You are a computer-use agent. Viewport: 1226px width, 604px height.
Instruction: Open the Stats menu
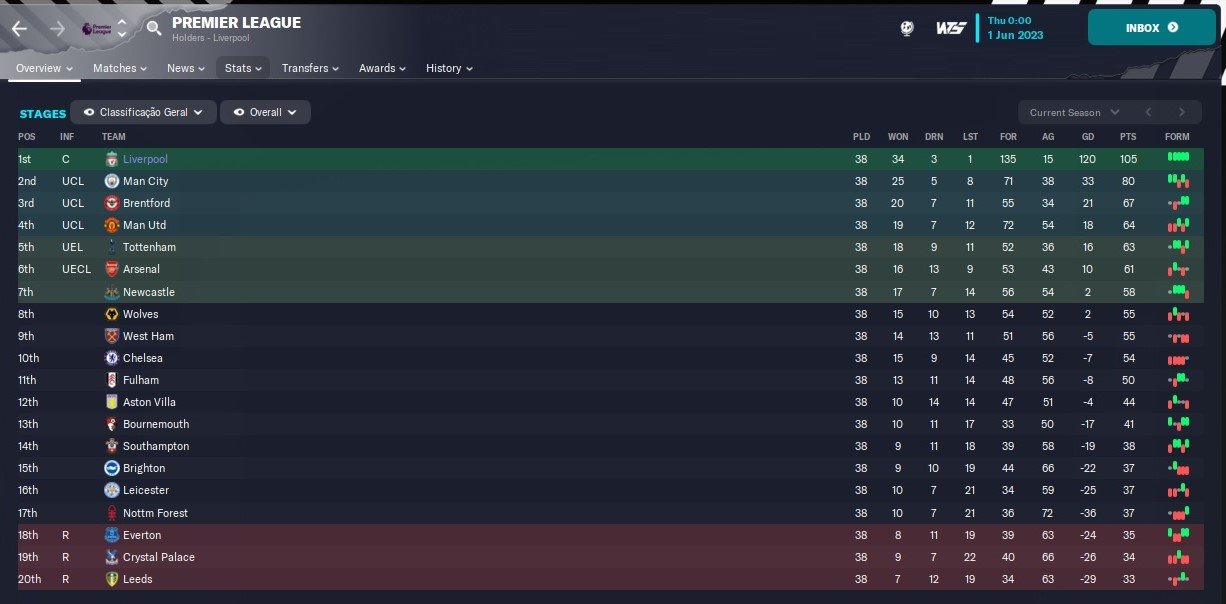[x=243, y=68]
